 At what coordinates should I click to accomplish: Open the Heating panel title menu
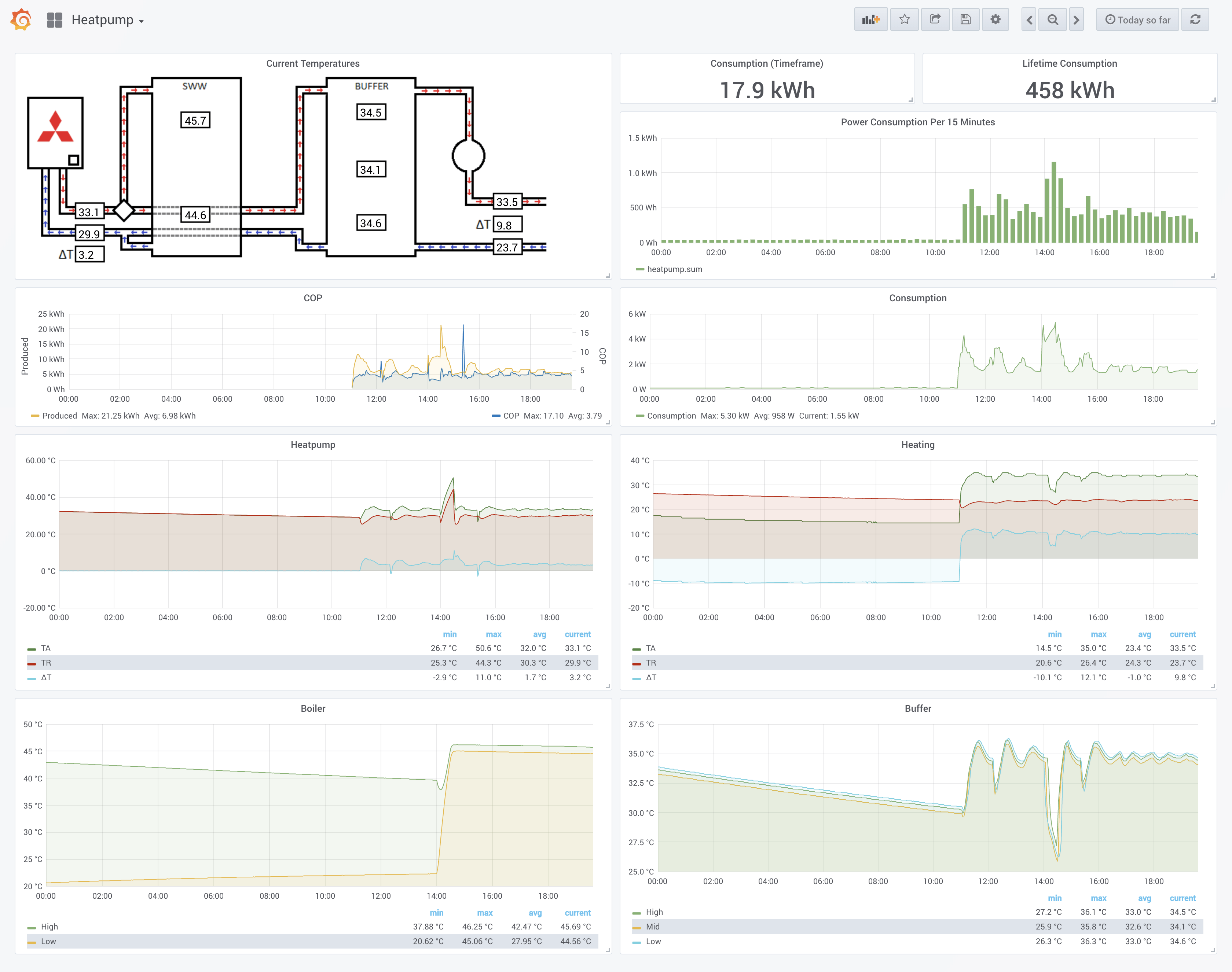[918, 445]
